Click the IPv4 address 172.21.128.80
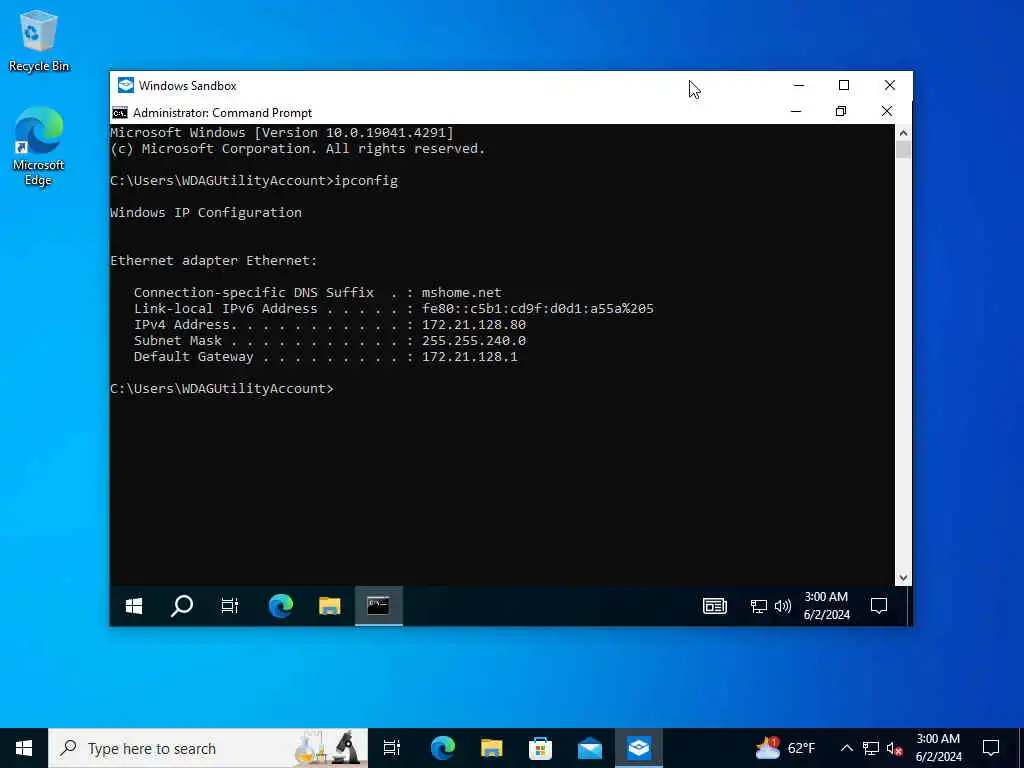Viewport: 1024px width, 768px height. (473, 325)
